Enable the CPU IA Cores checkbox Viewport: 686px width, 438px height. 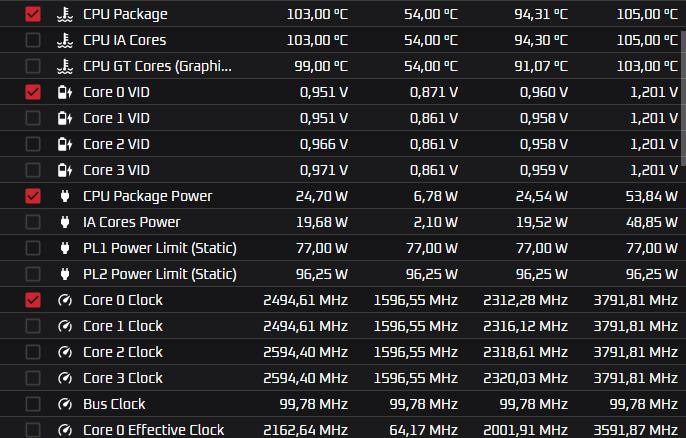pos(33,40)
